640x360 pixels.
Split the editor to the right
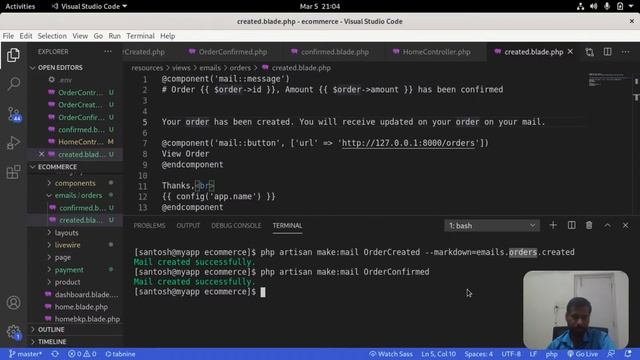point(607,52)
